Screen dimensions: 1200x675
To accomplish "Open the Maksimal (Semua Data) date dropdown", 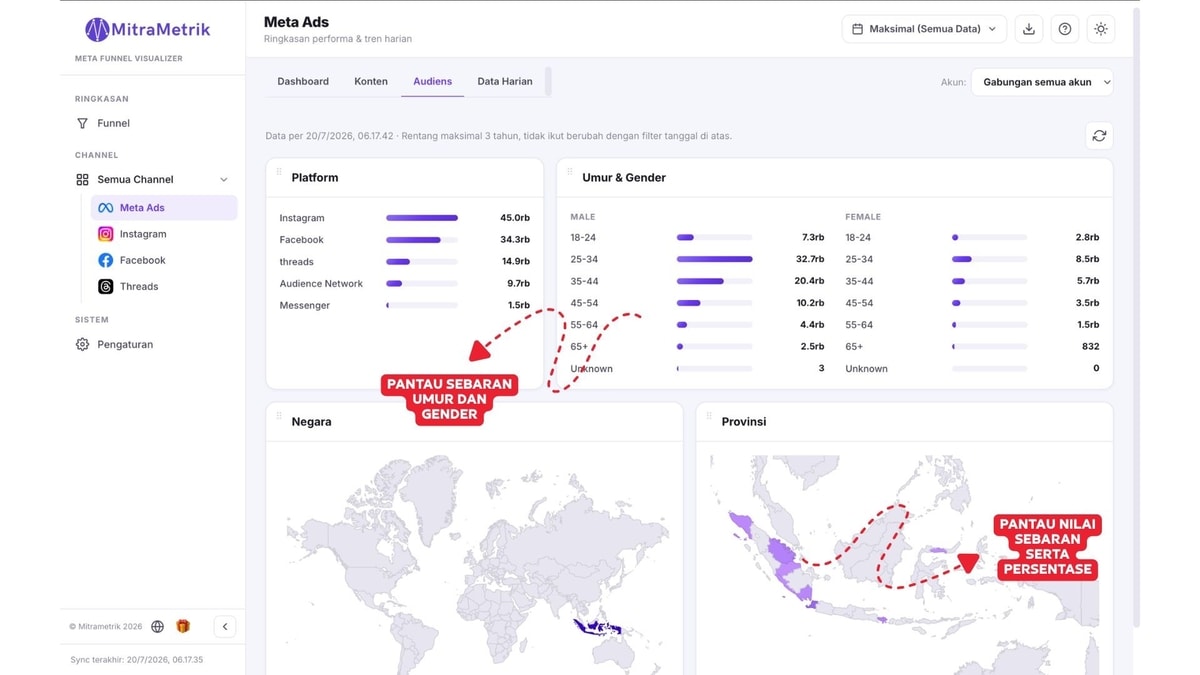I will coord(924,29).
